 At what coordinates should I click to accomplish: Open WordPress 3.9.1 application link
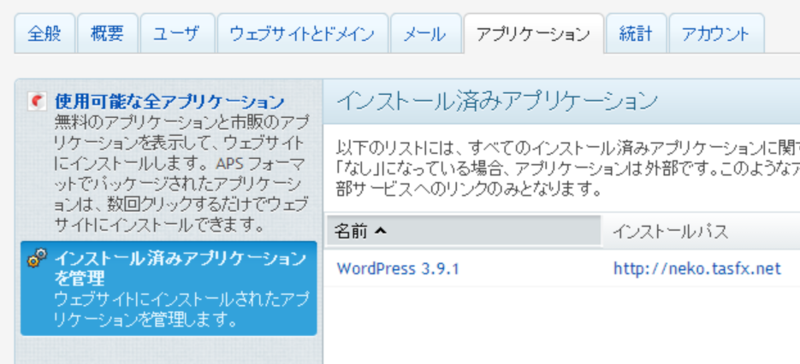398,269
